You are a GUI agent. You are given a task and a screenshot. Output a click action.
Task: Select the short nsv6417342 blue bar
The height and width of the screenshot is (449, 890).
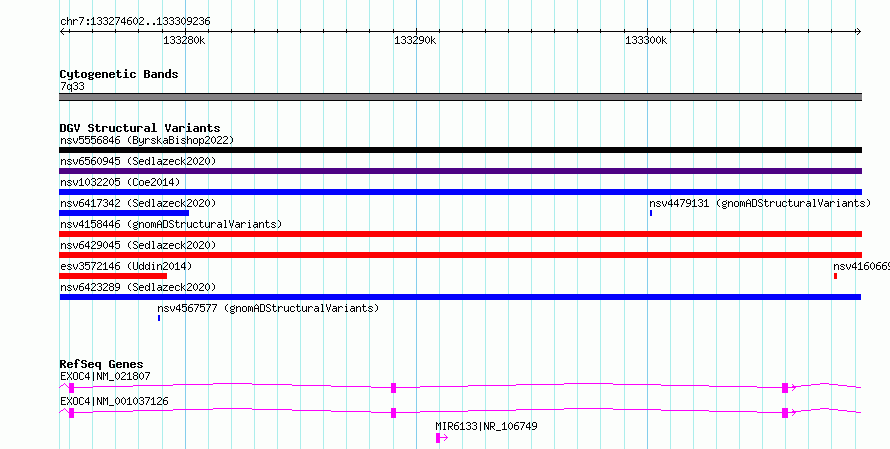pos(124,213)
